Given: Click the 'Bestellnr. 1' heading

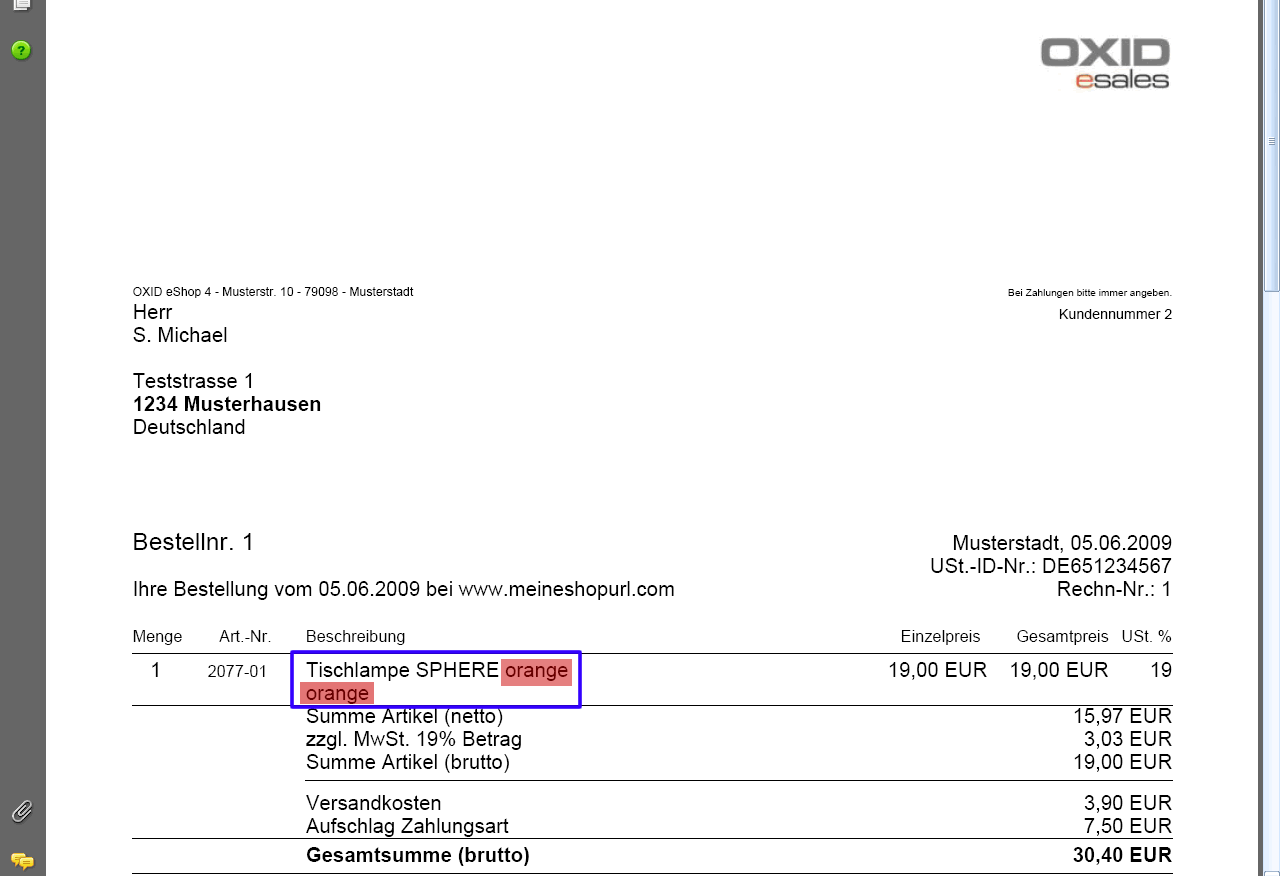Looking at the screenshot, I should coord(193,542).
